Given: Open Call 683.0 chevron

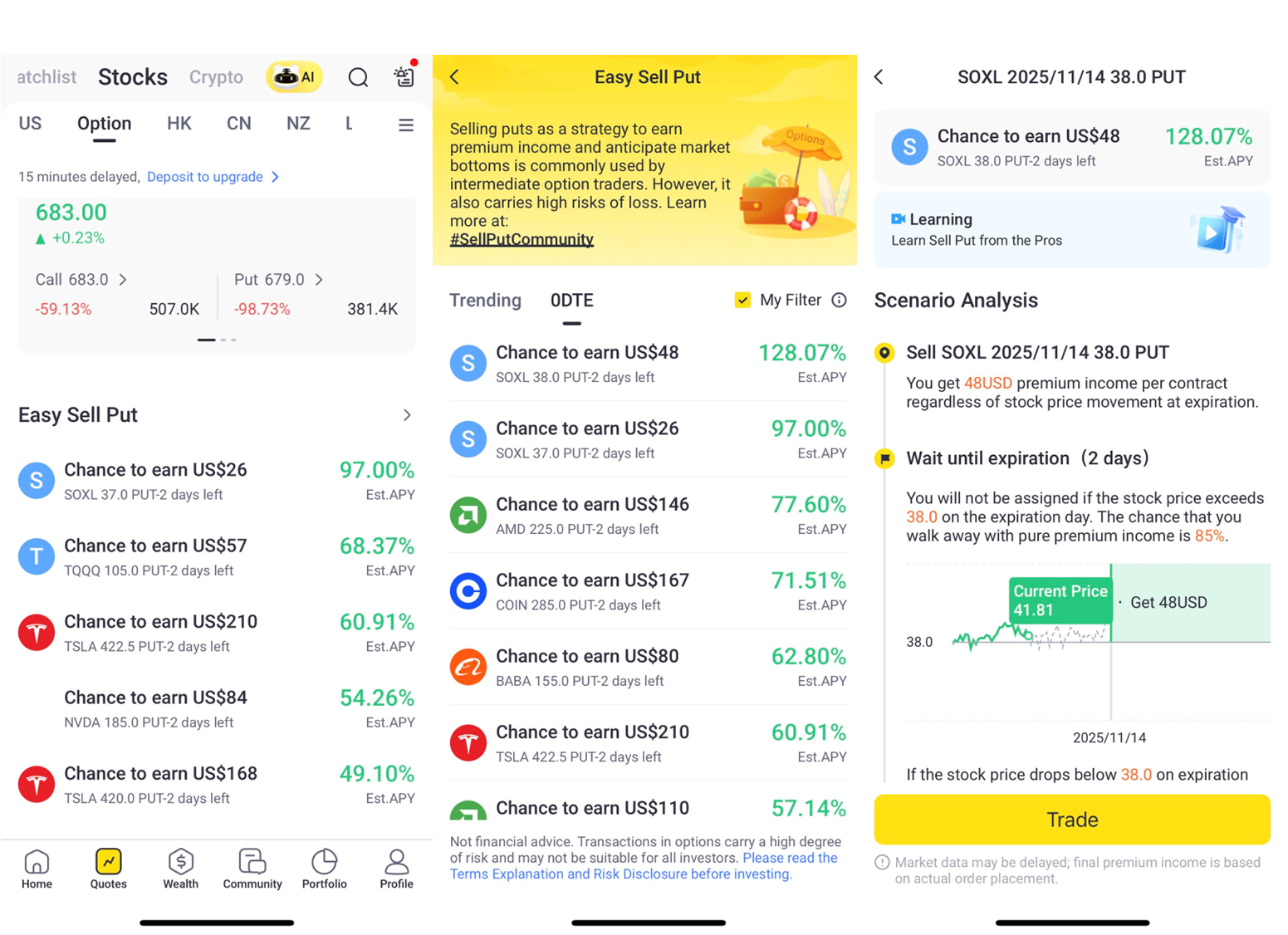Looking at the screenshot, I should [123, 280].
